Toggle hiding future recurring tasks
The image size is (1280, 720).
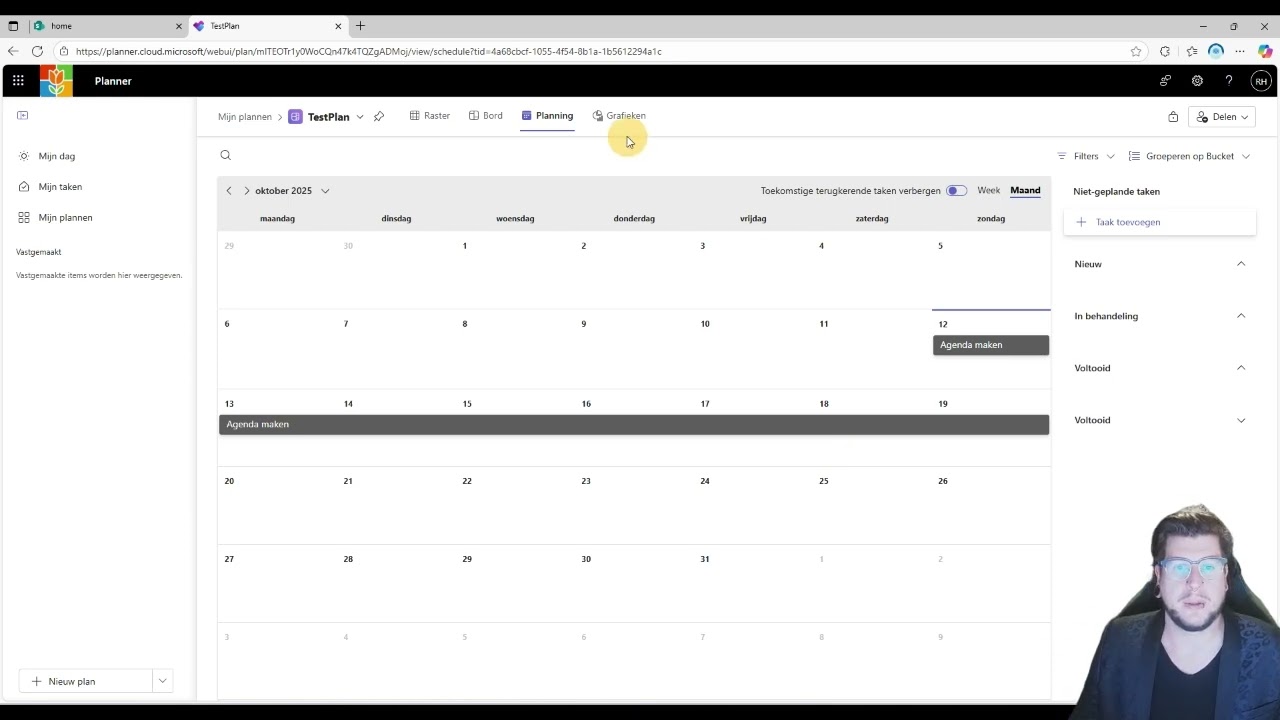tap(956, 191)
